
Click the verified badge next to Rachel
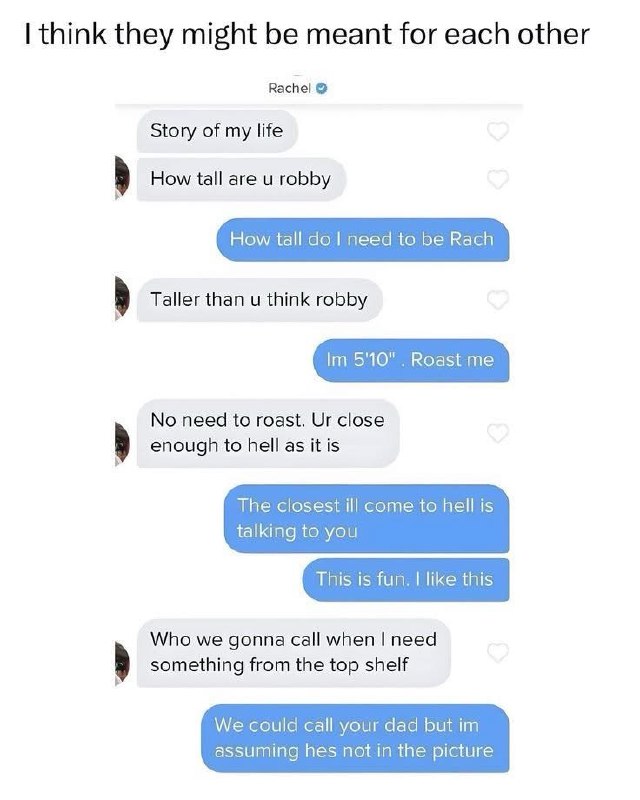322,88
